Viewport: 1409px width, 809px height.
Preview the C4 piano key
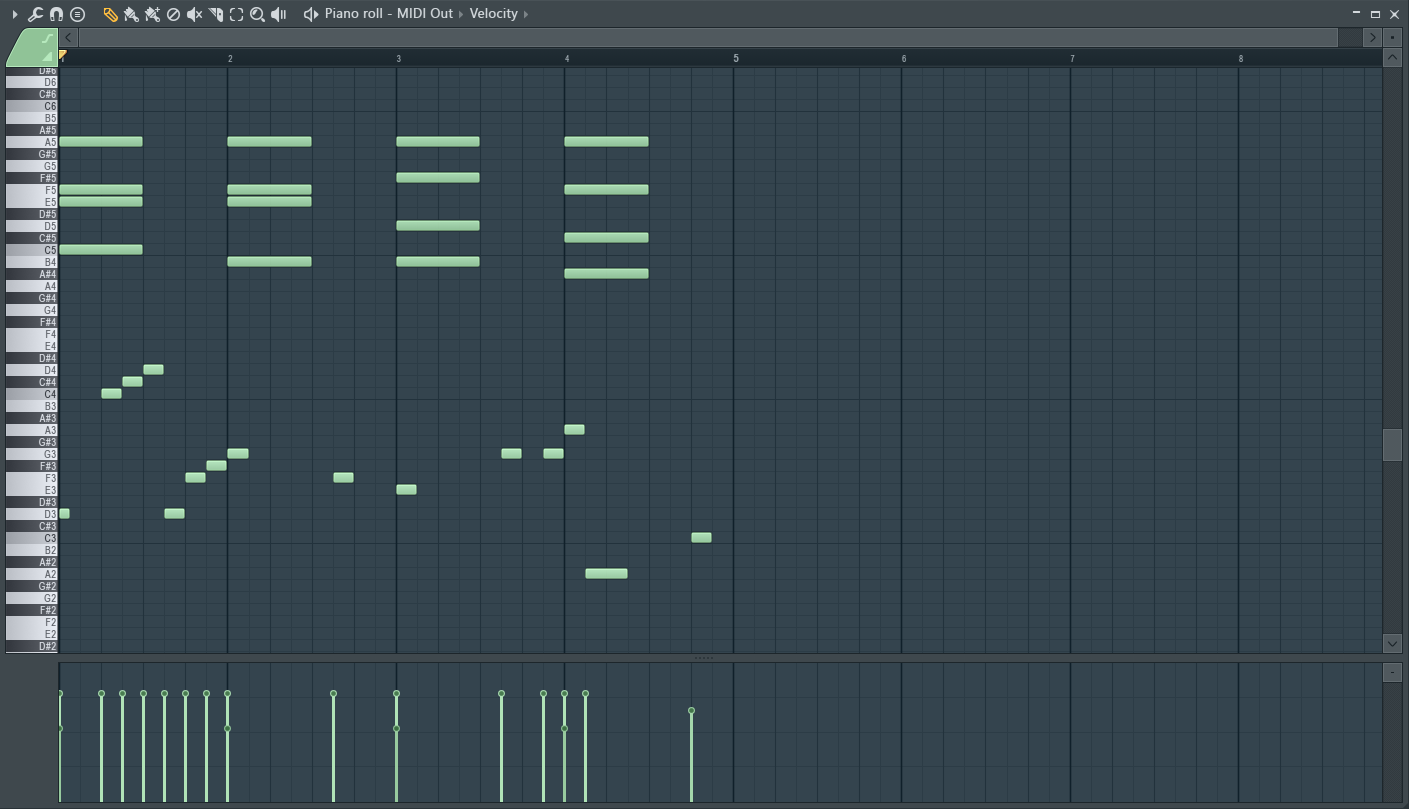click(32, 394)
